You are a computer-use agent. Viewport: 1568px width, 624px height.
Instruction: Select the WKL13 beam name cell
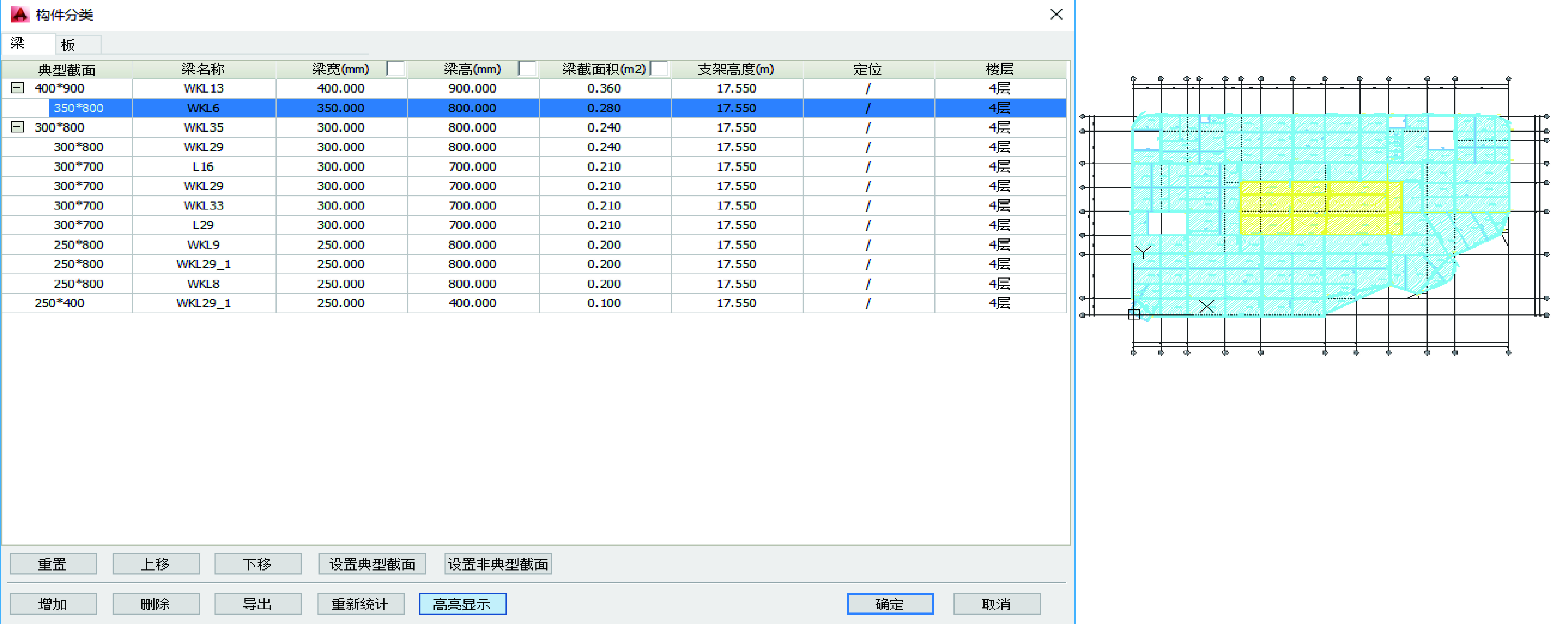point(203,88)
